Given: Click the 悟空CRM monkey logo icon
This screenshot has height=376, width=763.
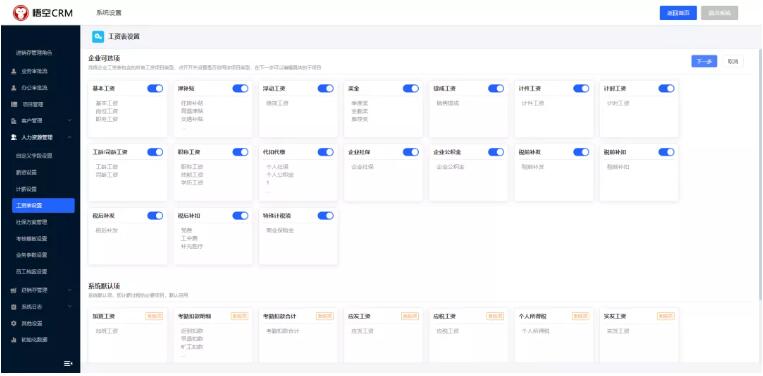Looking at the screenshot, I should [20, 13].
